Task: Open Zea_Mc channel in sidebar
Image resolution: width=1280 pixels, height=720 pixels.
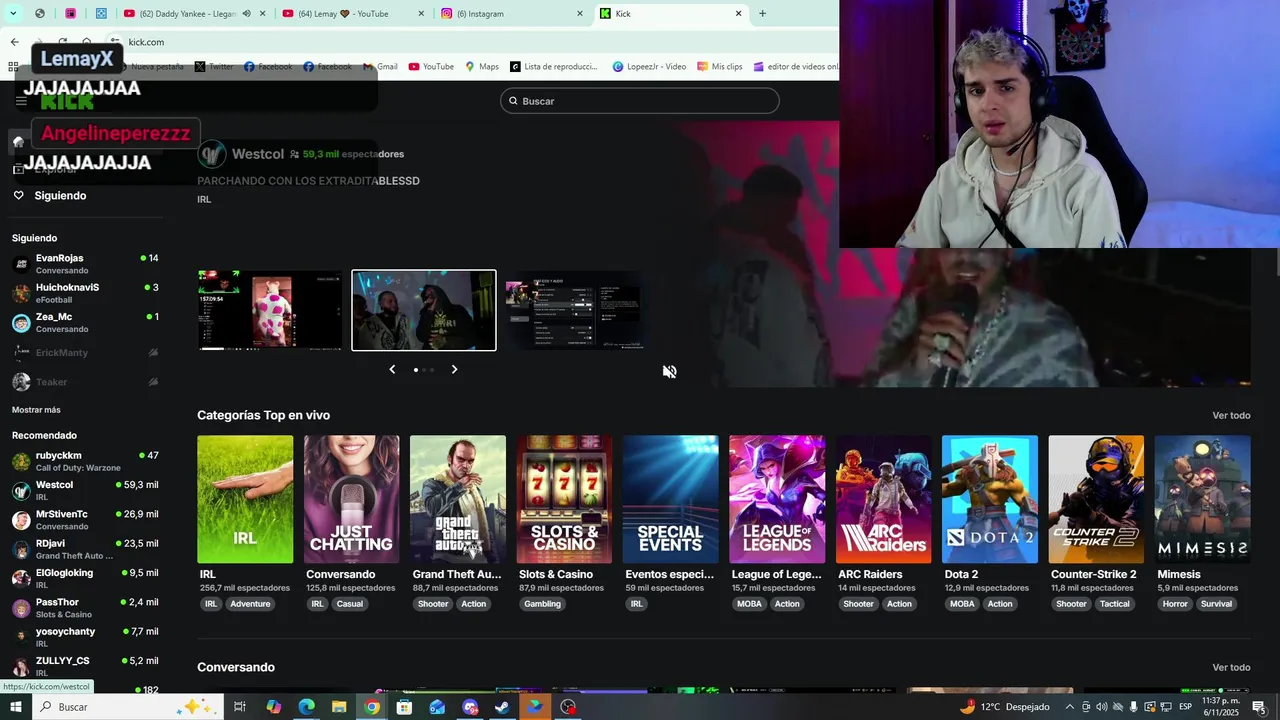Action: tap(85, 322)
